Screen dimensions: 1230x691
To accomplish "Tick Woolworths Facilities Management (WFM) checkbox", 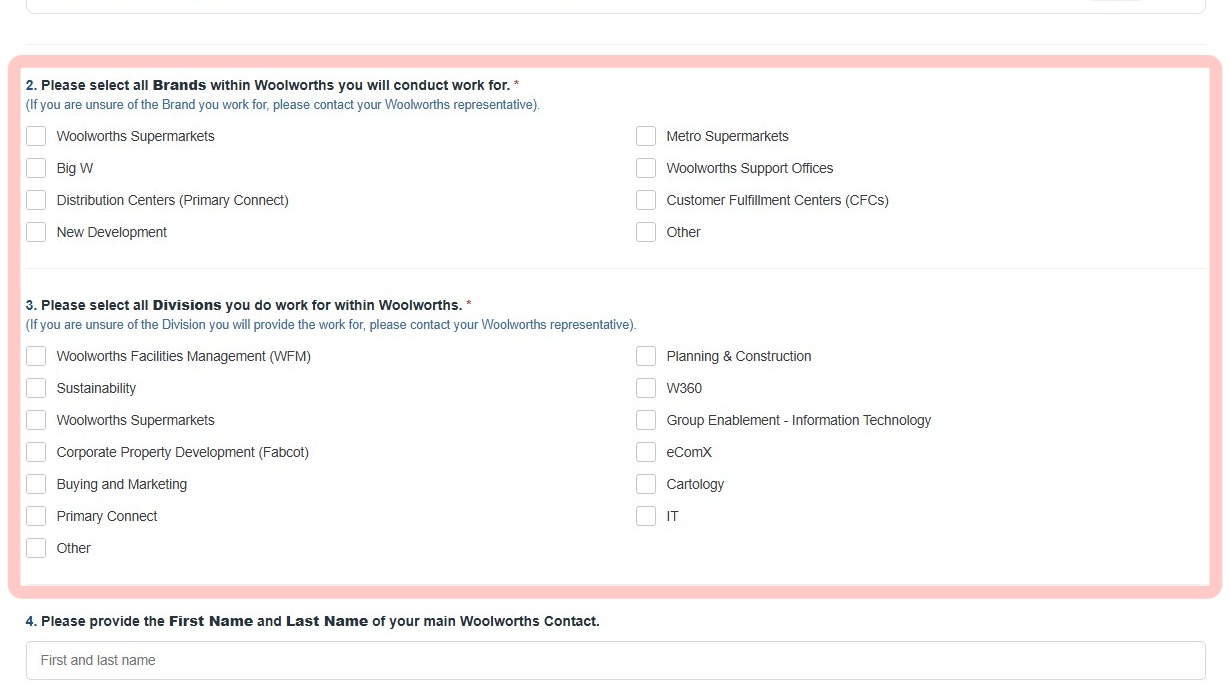I will point(36,356).
